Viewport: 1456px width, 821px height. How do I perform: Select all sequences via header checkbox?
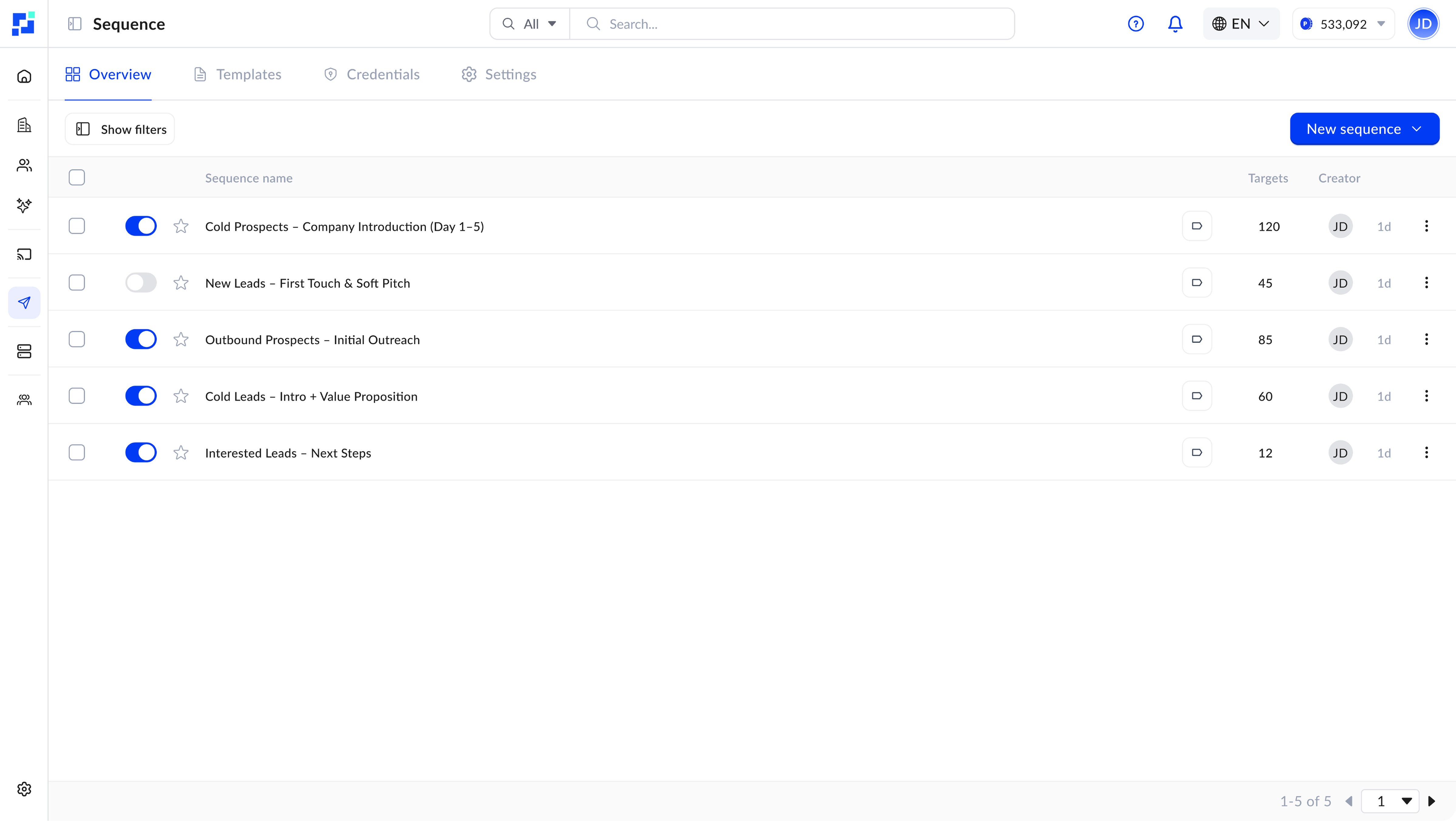pos(77,177)
